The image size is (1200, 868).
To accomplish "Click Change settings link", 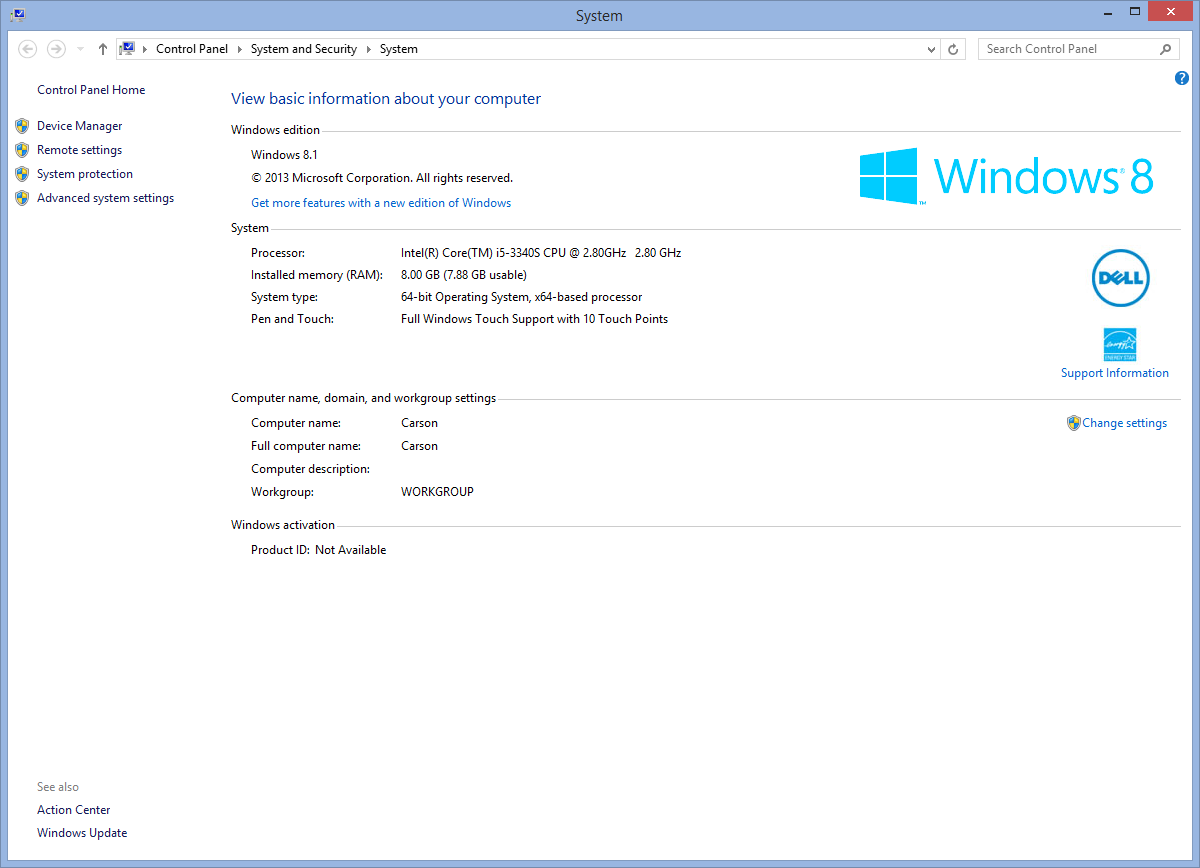I will [1125, 423].
